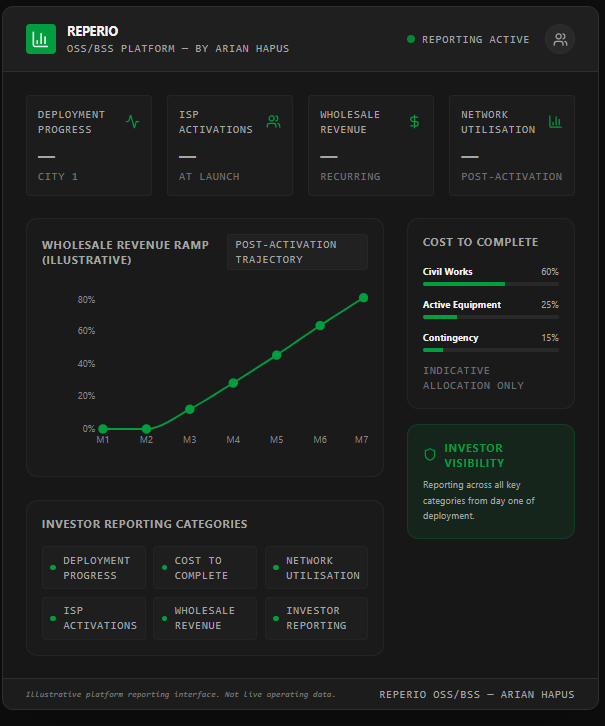This screenshot has width=605, height=726.
Task: Select the Deployment Progress reporting category
Action: [94, 568]
